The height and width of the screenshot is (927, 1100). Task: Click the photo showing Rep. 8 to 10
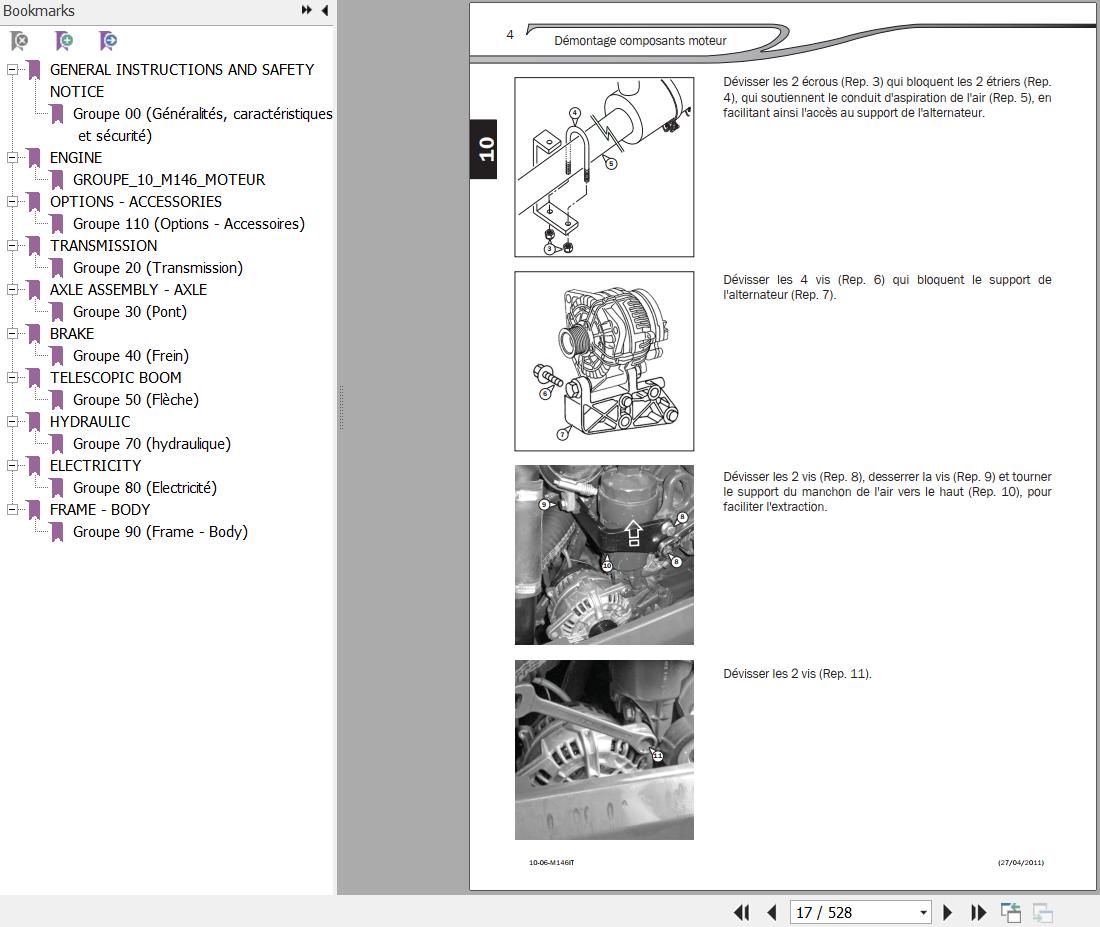point(604,555)
